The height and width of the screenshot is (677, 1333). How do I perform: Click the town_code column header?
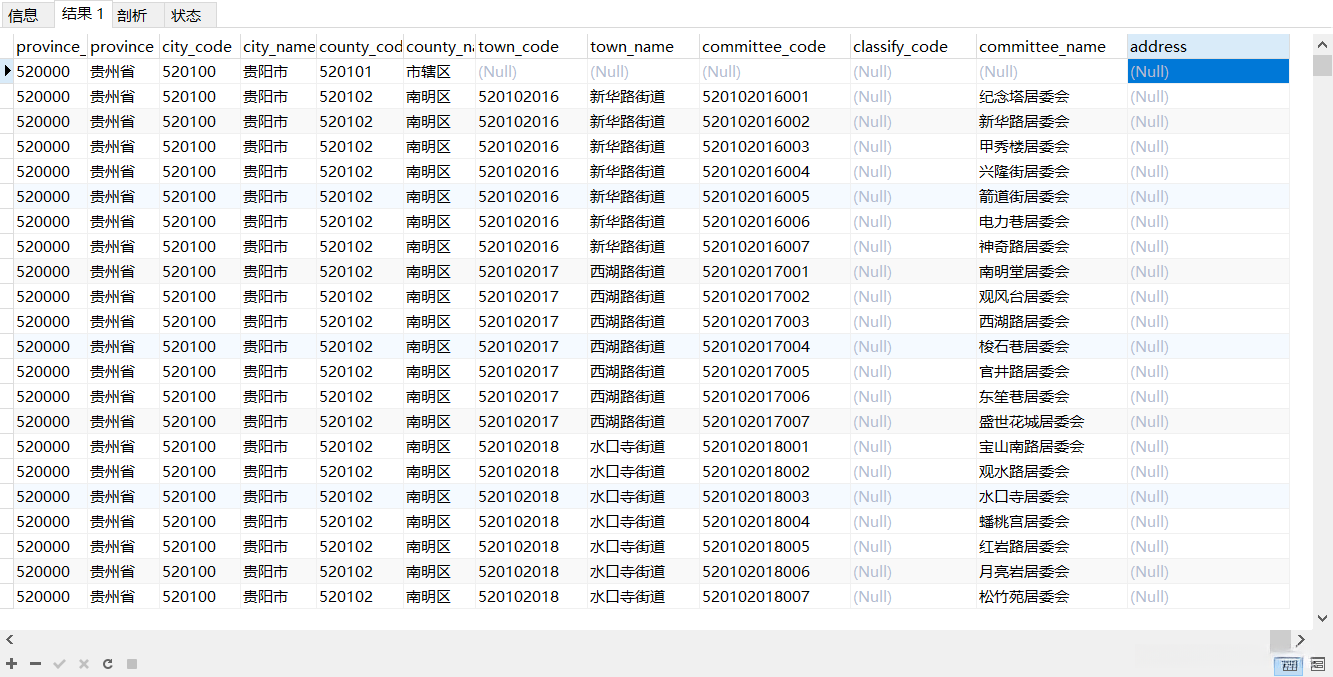pos(531,46)
